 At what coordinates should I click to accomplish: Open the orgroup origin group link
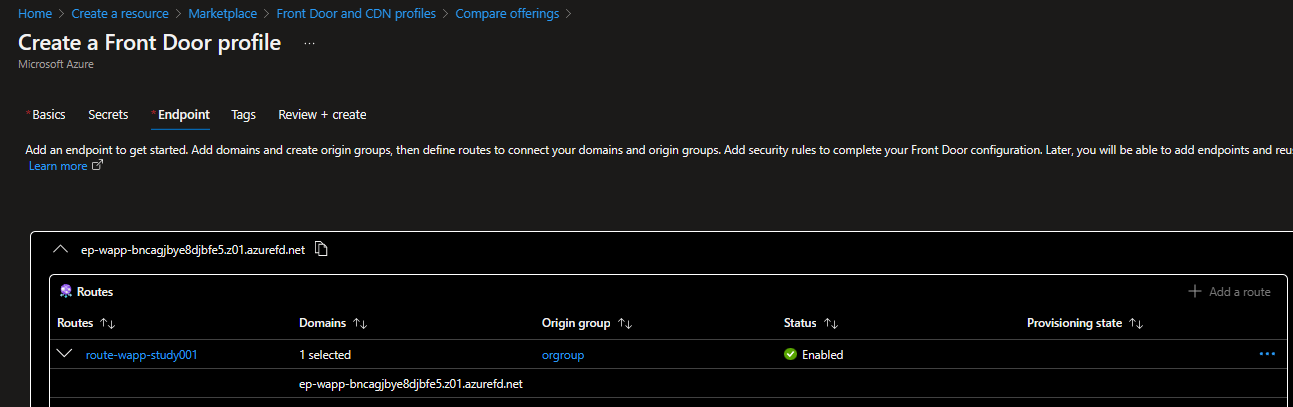(563, 355)
